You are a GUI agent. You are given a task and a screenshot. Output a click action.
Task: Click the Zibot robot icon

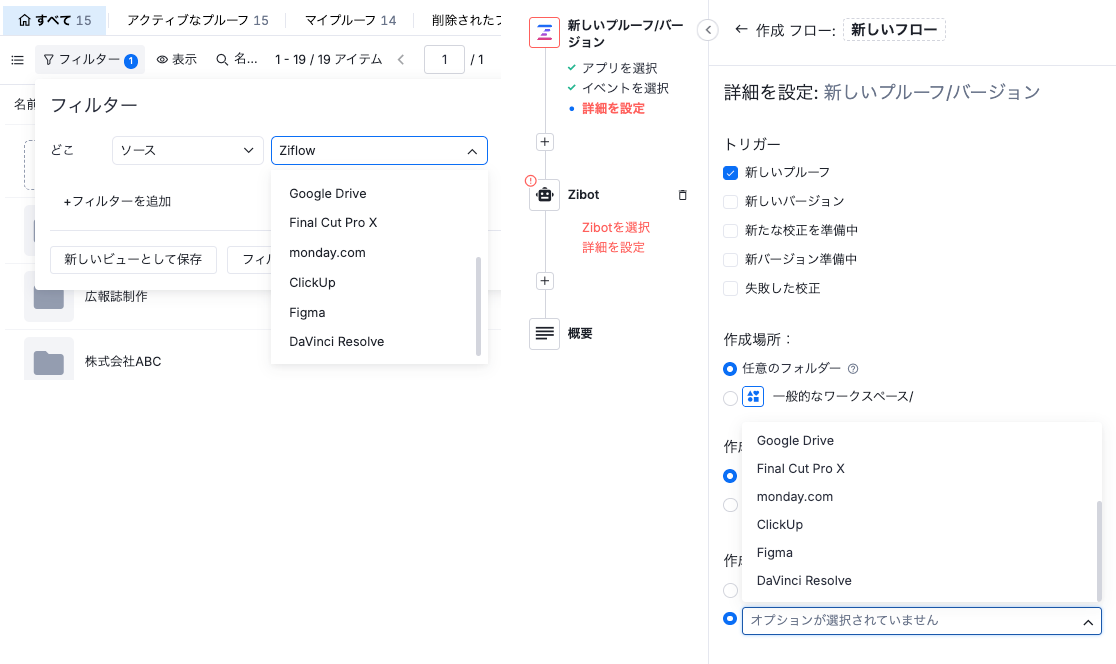click(x=544, y=195)
